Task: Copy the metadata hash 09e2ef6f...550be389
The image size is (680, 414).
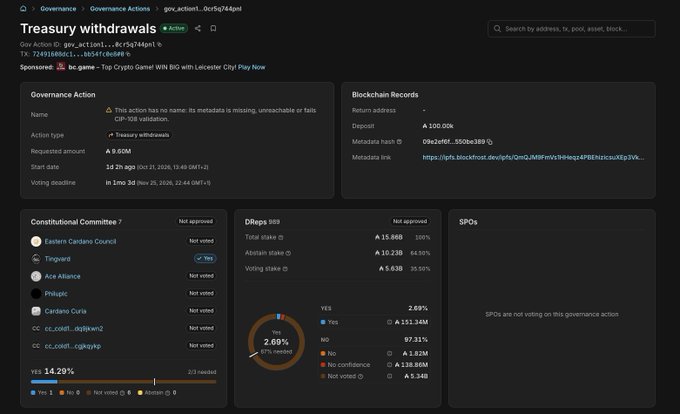Action: coord(490,142)
